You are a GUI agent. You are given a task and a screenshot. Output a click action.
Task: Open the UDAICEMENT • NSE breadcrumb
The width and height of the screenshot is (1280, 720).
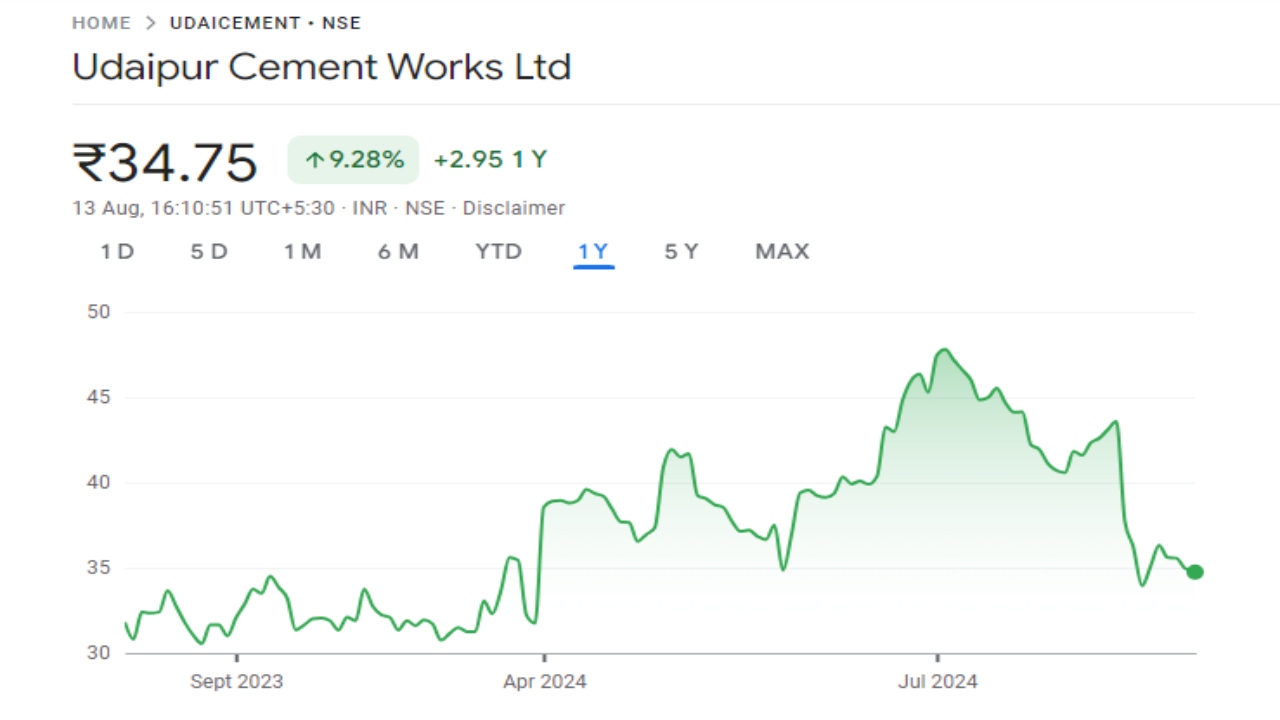[265, 22]
